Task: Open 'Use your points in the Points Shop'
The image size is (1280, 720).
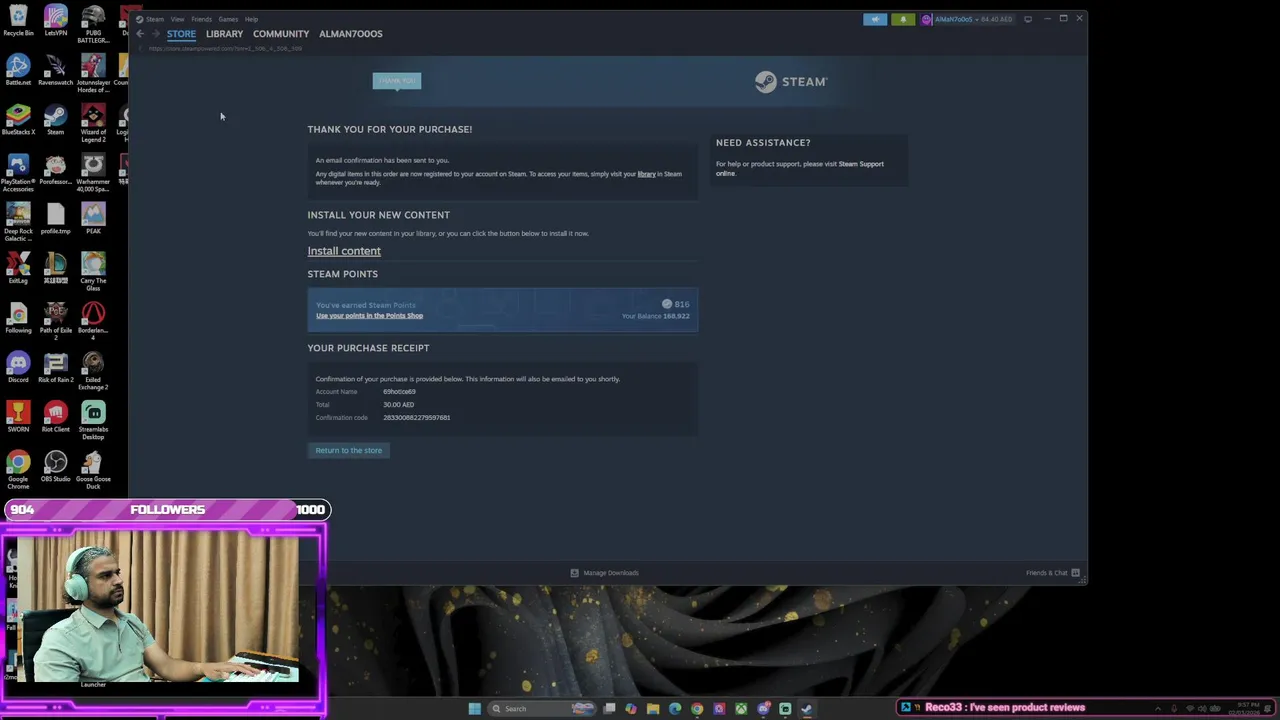Action: (369, 316)
